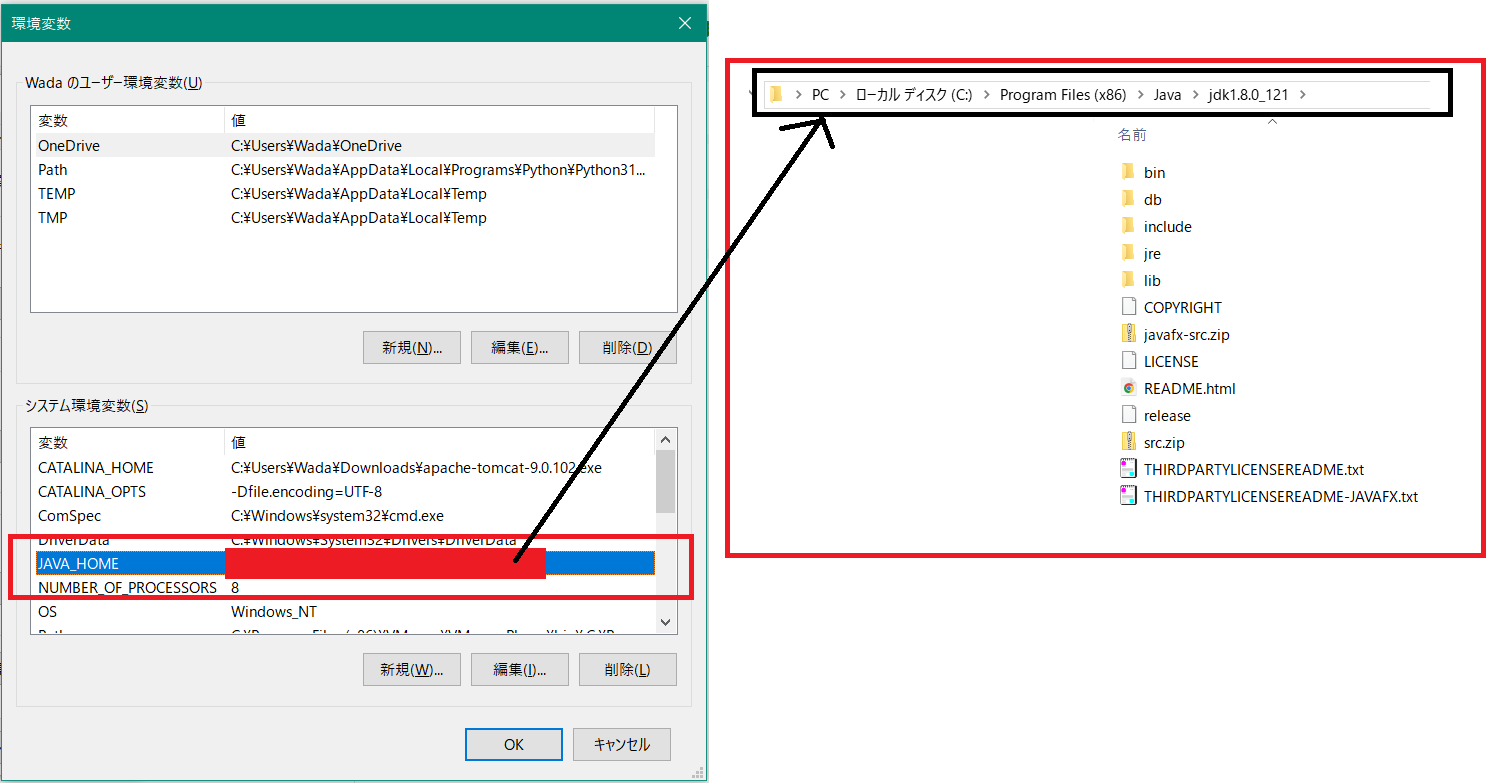Click the OK button to save variables
This screenshot has width=1487, height=783.
pyautogui.click(x=513, y=744)
